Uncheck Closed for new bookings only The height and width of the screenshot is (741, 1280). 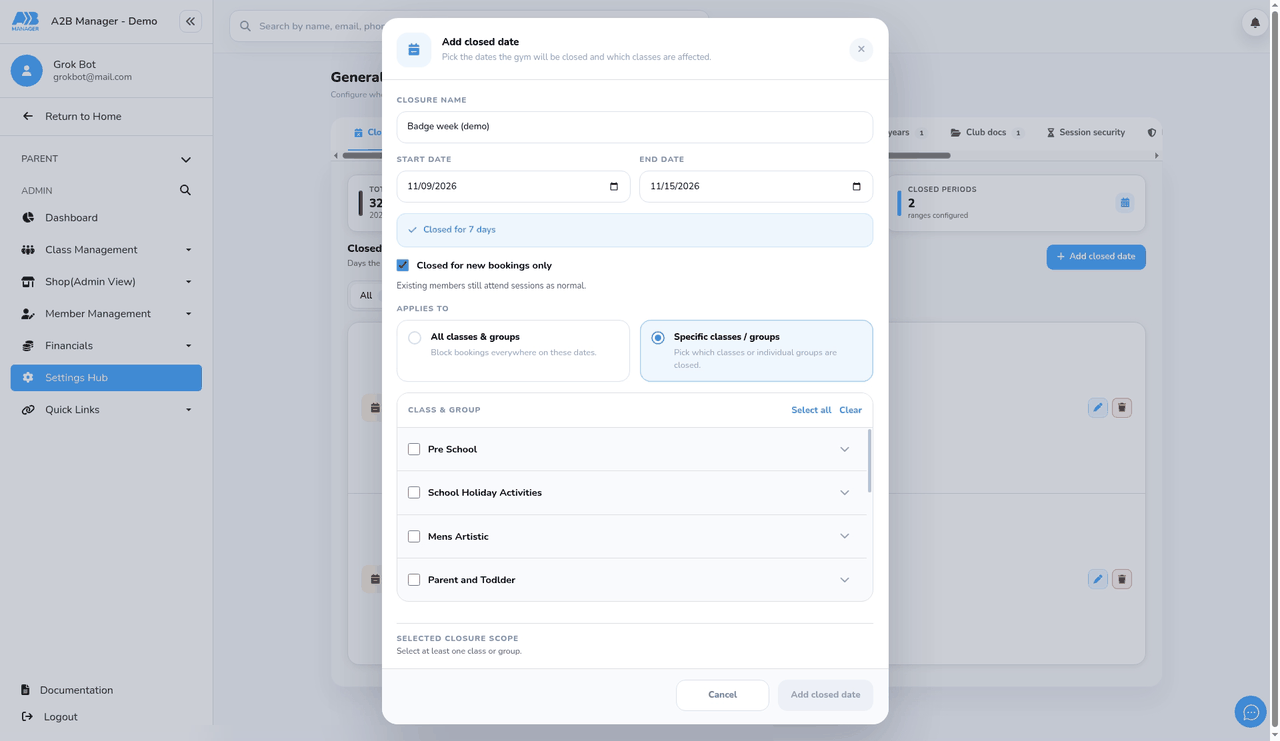(403, 265)
